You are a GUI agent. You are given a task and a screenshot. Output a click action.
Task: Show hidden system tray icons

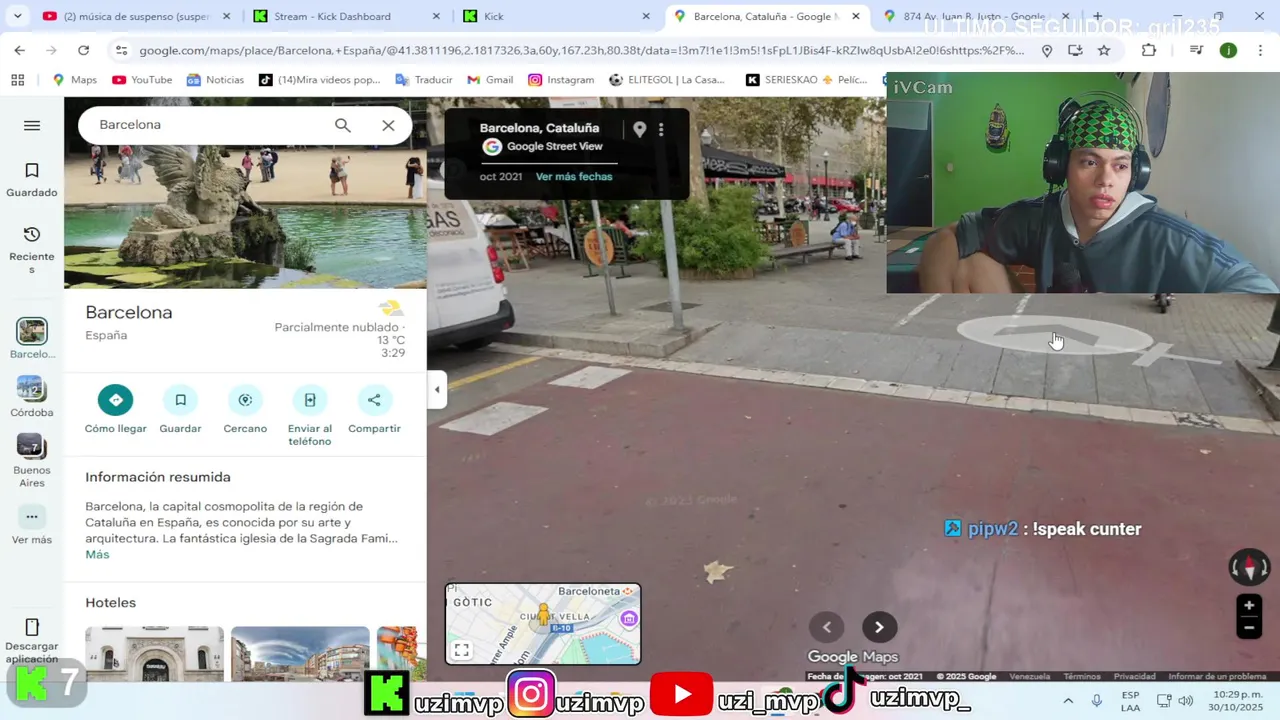point(1068,701)
